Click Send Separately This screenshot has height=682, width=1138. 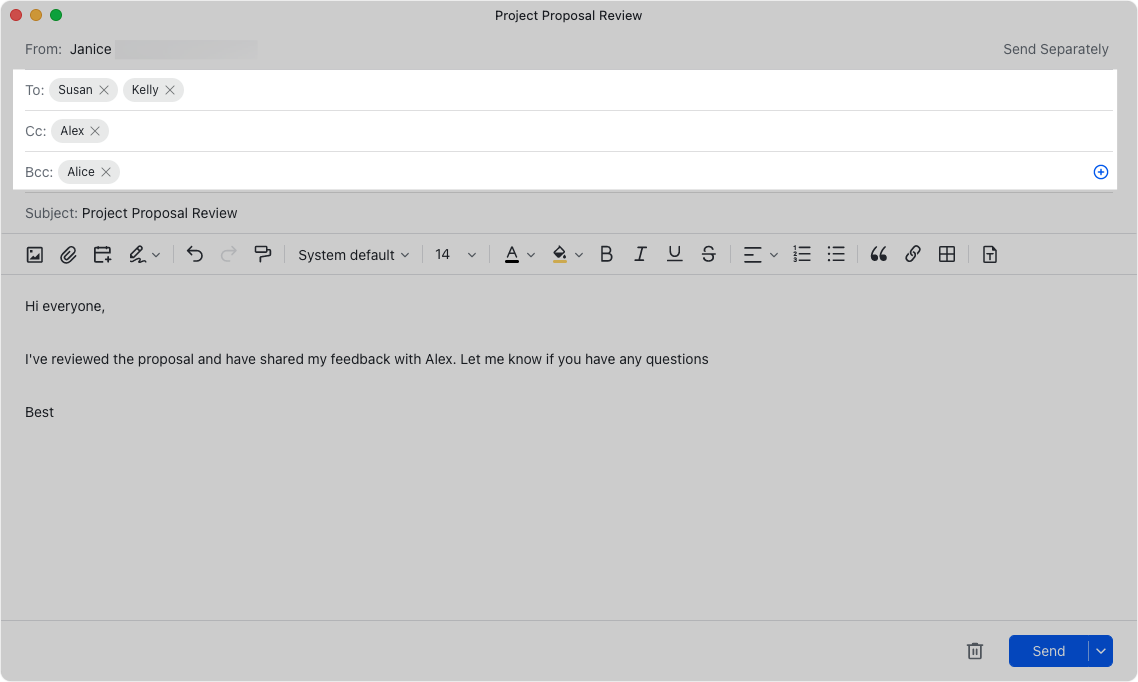1056,48
